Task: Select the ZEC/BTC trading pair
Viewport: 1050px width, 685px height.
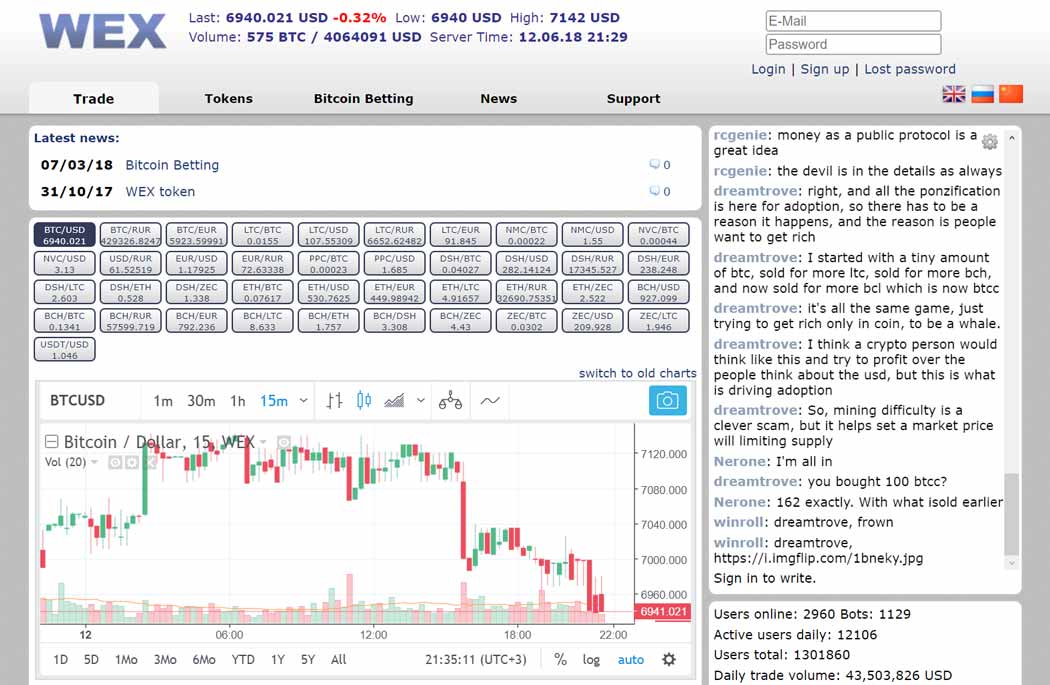Action: coord(526,321)
